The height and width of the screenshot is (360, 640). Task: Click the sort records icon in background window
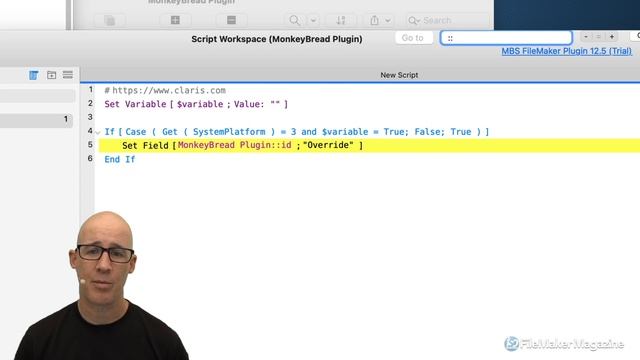[x=341, y=20]
